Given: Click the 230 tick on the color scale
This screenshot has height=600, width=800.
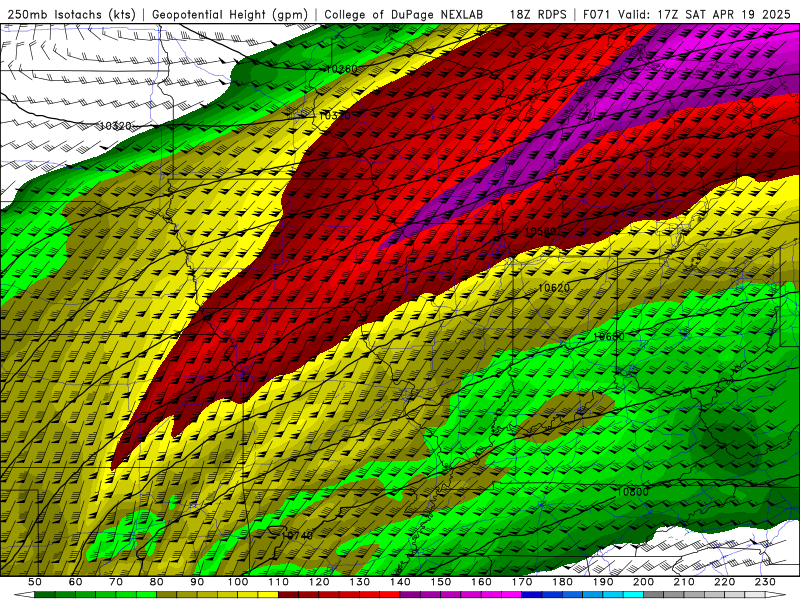Looking at the screenshot, I should (x=765, y=582).
